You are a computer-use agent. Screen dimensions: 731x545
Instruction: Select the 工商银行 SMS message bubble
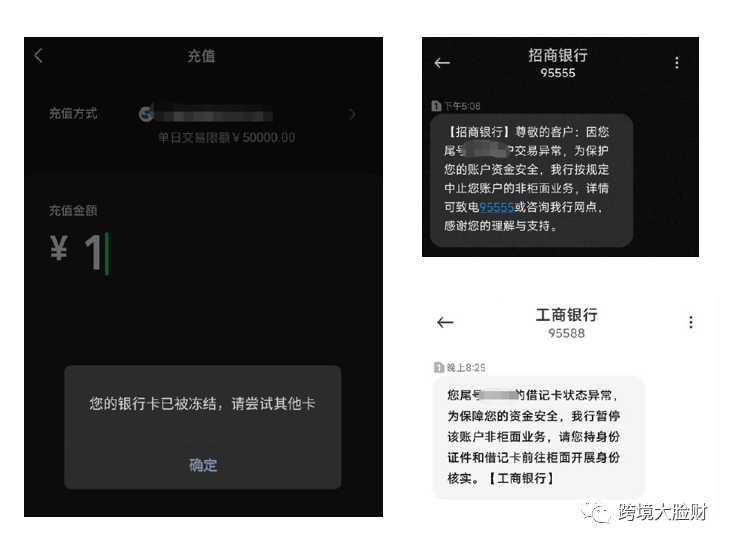tap(538, 437)
